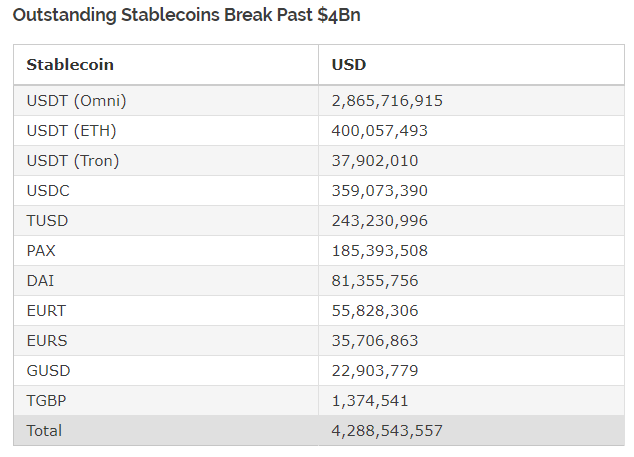Image resolution: width=634 pixels, height=457 pixels.
Task: Click the USD column header
Action: tap(349, 65)
